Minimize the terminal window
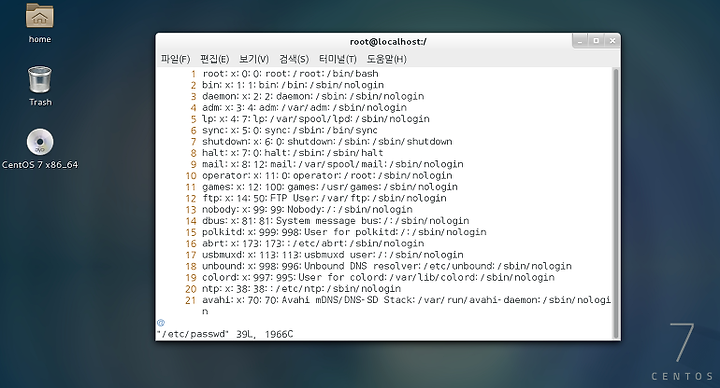 point(580,41)
